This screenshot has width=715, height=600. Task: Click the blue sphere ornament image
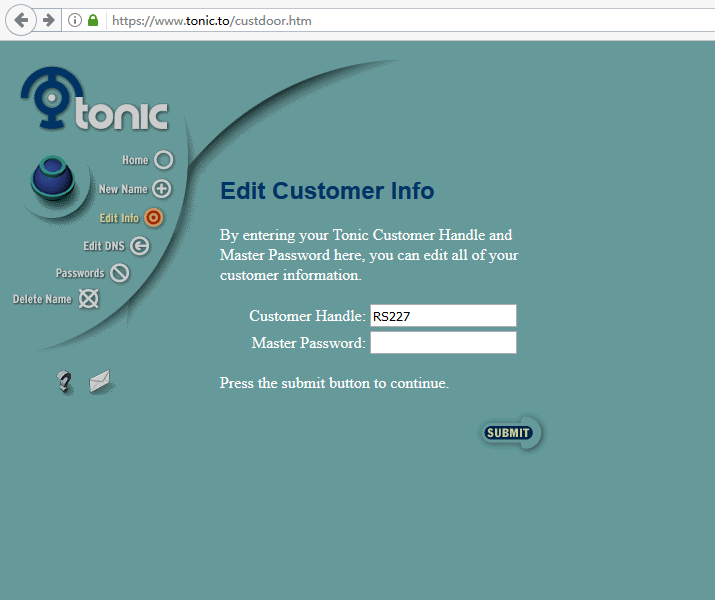click(52, 178)
